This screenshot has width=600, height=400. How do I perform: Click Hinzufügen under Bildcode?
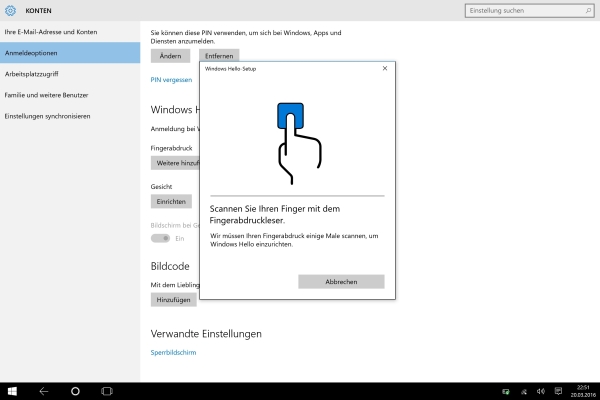173,300
